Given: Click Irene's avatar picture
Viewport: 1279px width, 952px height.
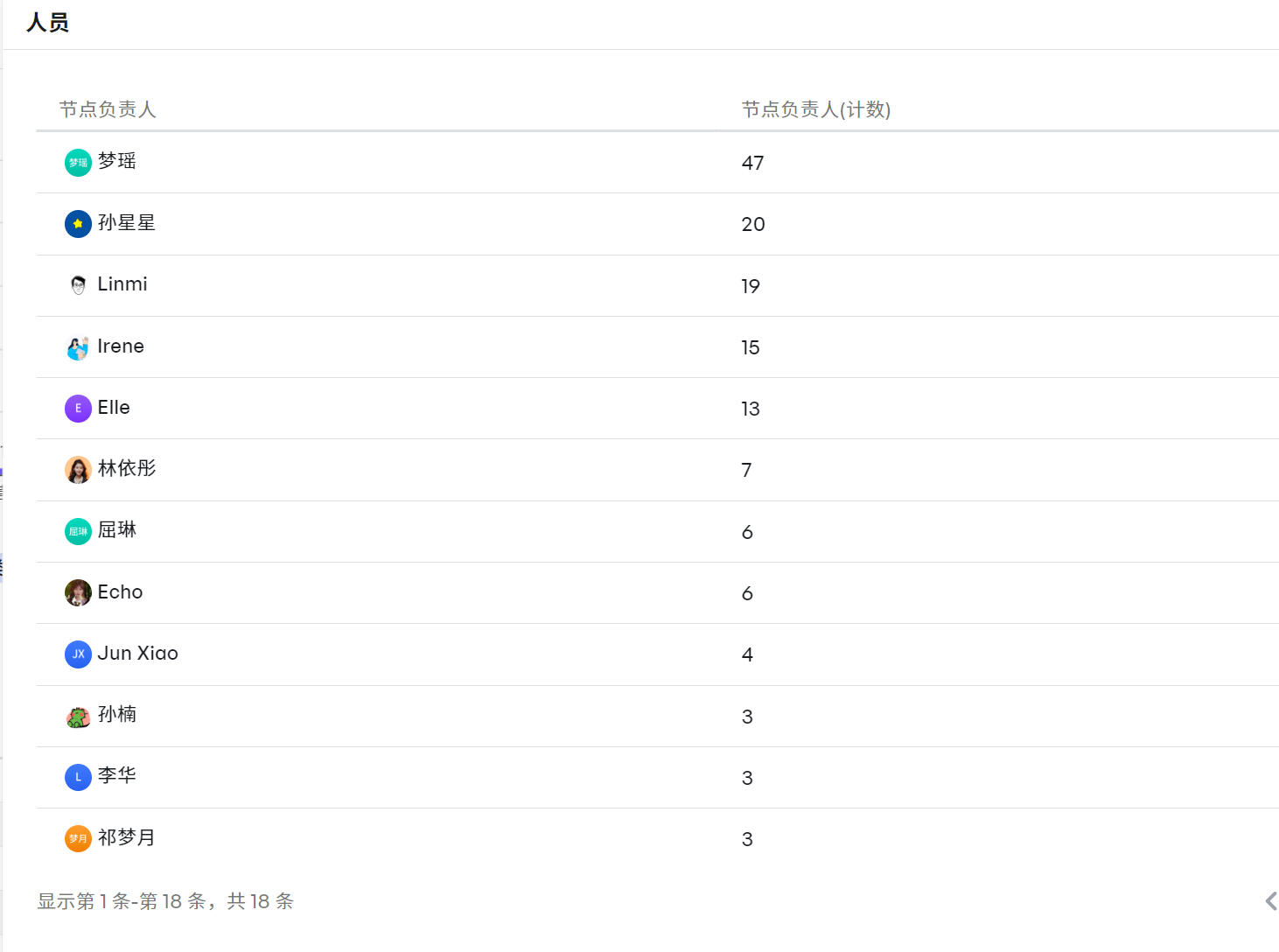Looking at the screenshot, I should pyautogui.click(x=78, y=347).
